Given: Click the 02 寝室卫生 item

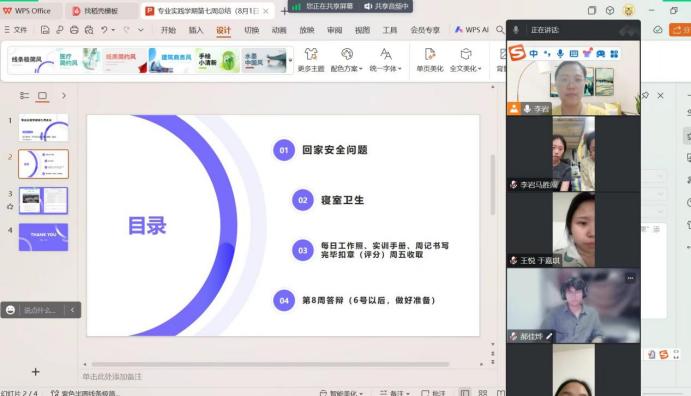Looking at the screenshot, I should click(x=328, y=200).
